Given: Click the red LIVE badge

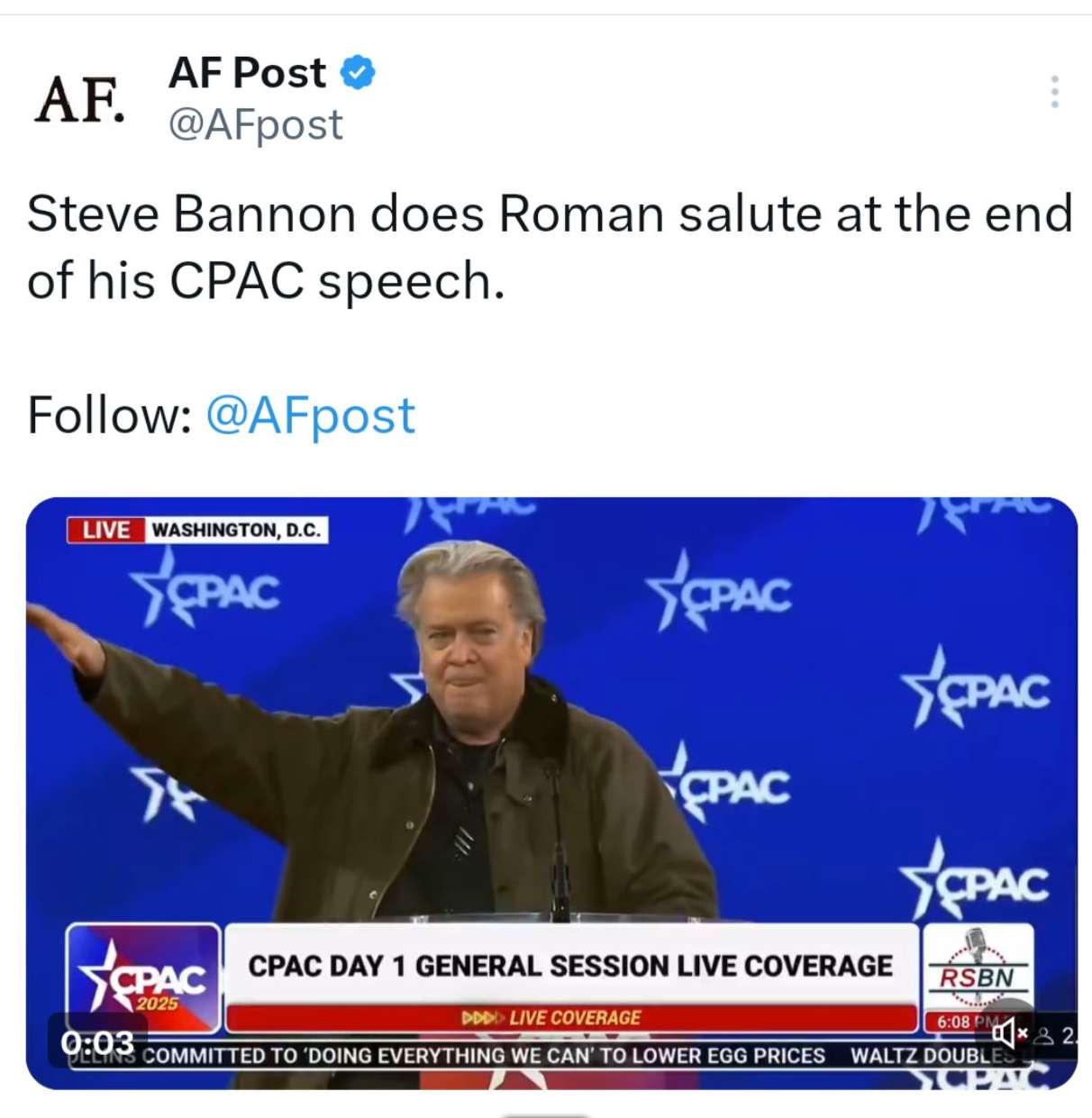Looking at the screenshot, I should 105,530.
